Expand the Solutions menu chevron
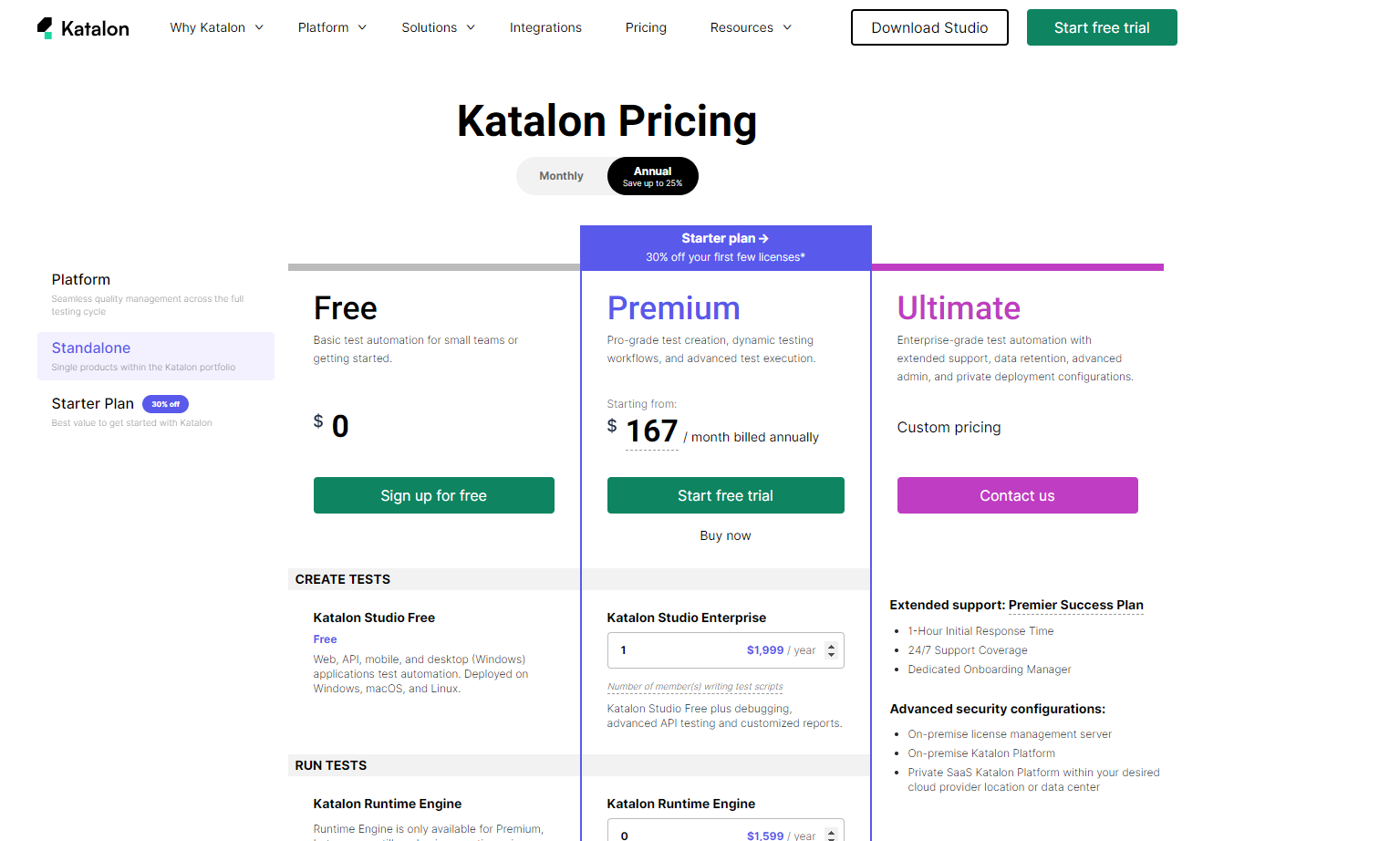 coord(472,27)
